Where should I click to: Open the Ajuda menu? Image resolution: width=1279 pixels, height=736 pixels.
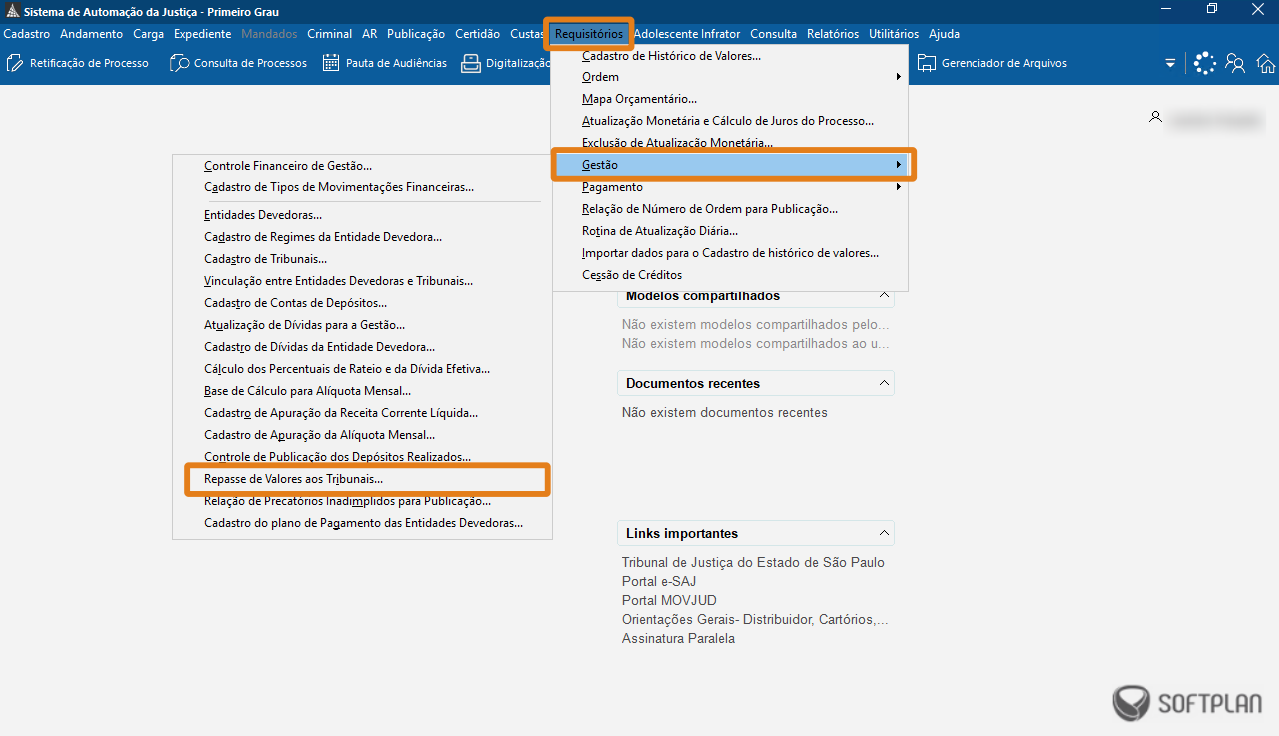click(944, 34)
